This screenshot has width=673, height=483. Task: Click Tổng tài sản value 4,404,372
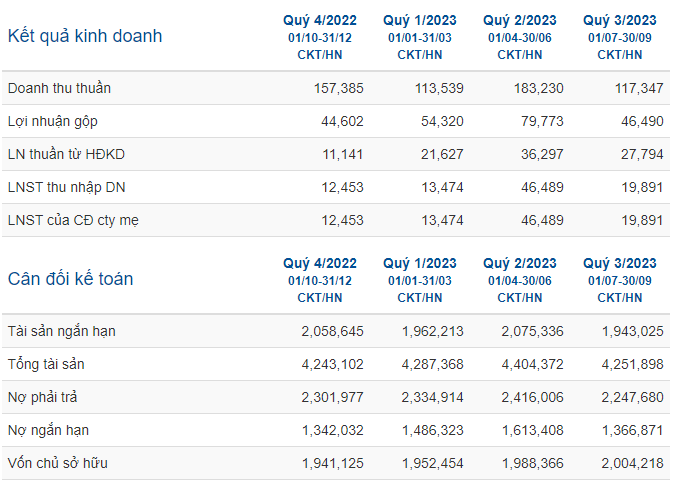tap(532, 365)
